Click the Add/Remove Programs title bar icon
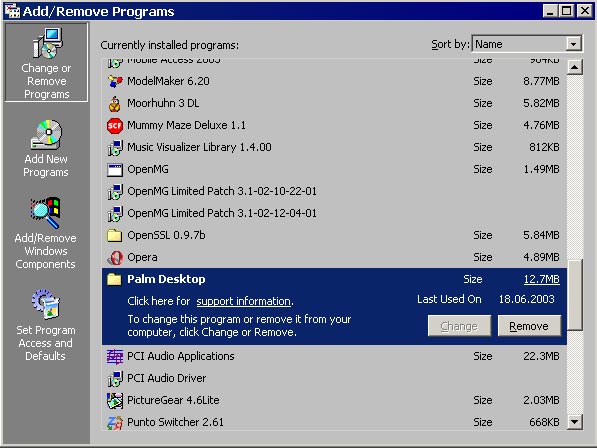Image resolution: width=597 pixels, height=448 pixels. pos(12,11)
